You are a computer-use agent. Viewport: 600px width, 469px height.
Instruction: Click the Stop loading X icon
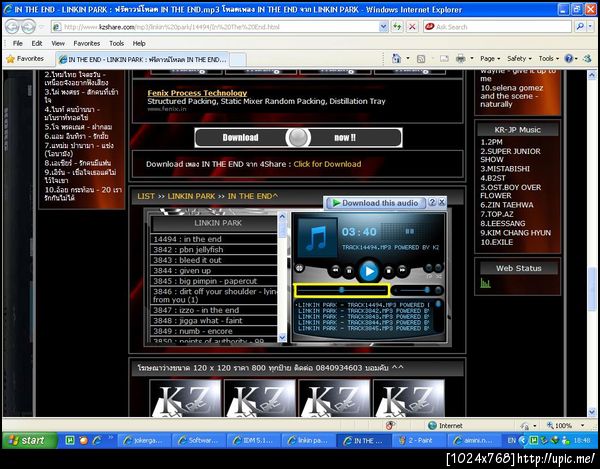pyautogui.click(x=412, y=27)
